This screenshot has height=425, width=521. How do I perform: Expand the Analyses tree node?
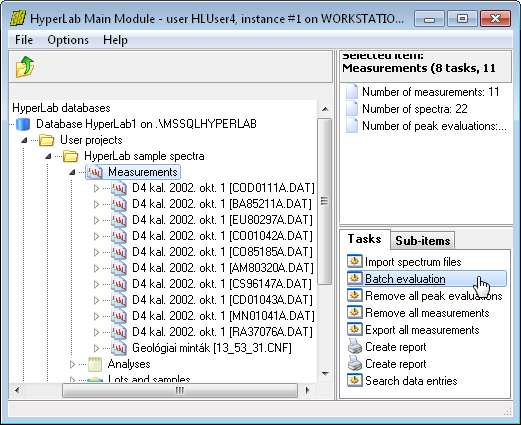[72, 364]
